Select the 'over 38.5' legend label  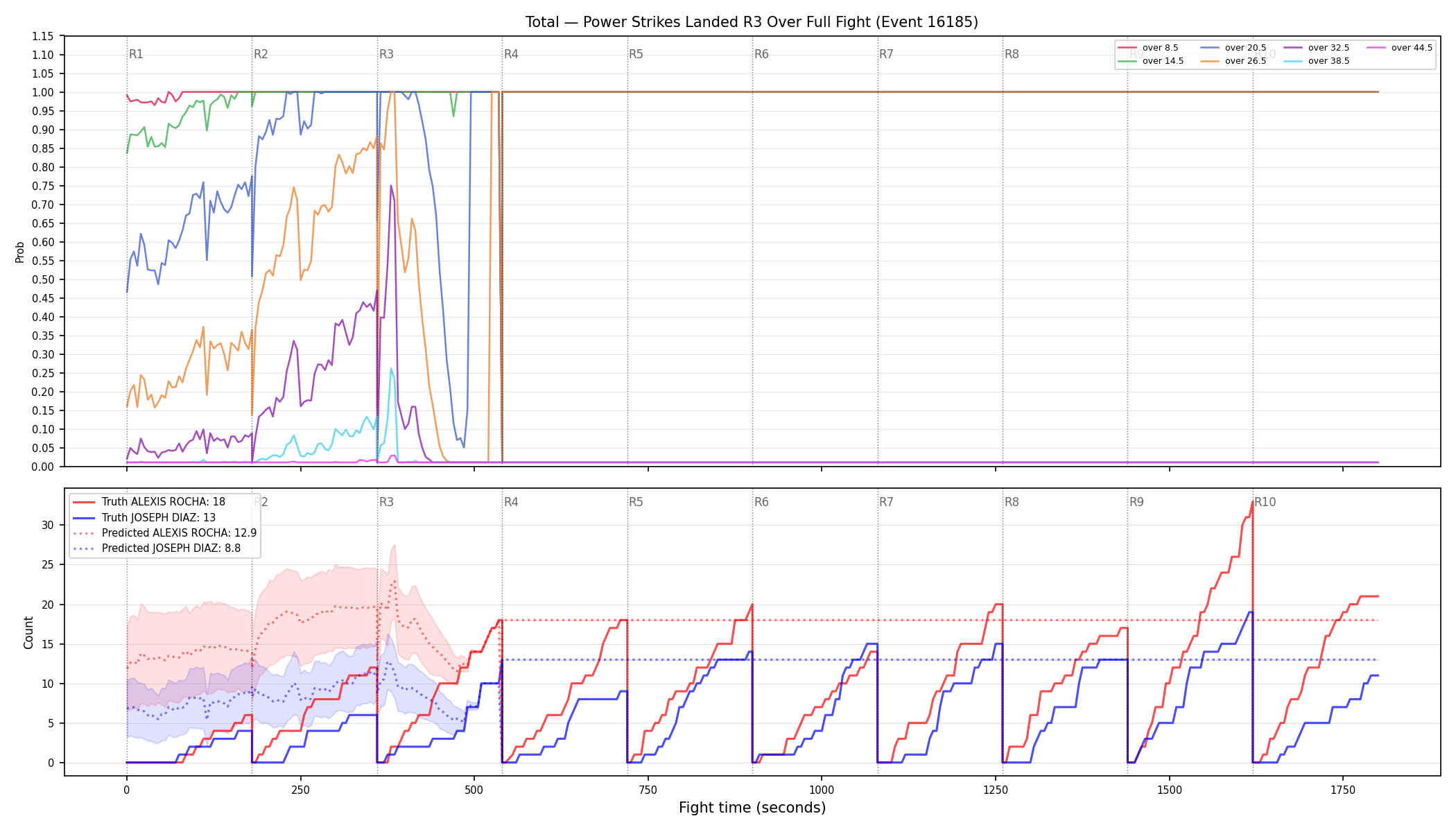(1328, 61)
